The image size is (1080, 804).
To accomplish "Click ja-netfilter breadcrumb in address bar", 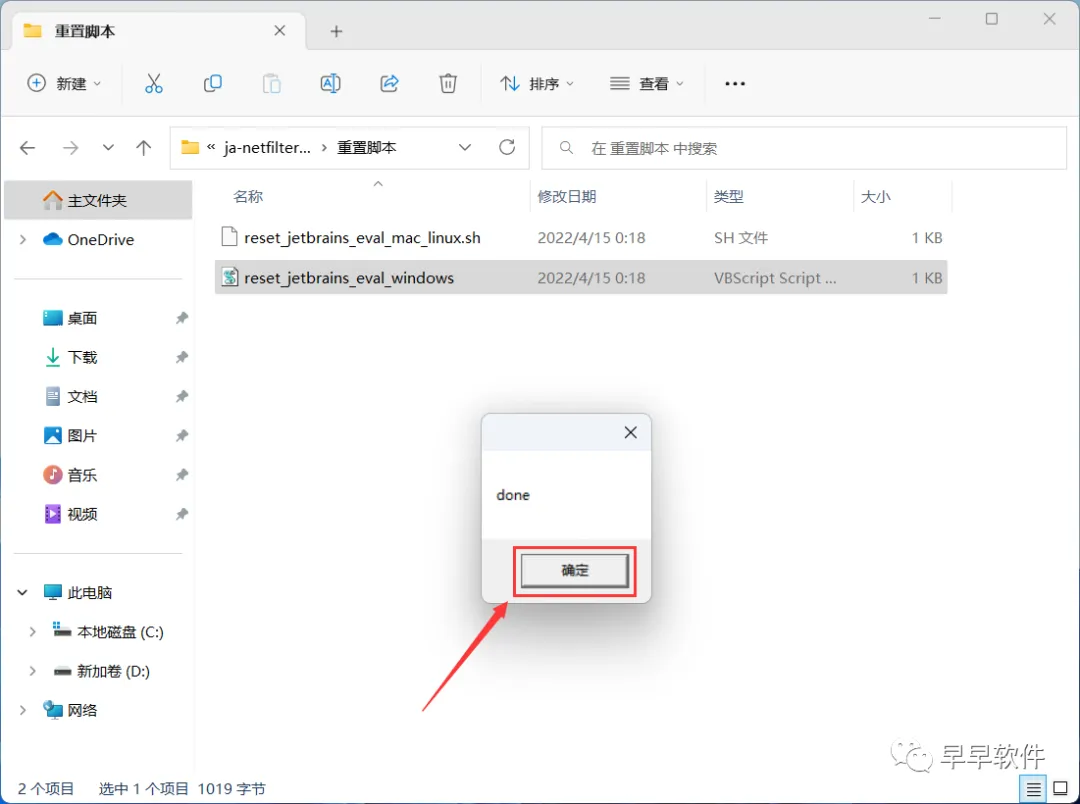I will coord(267,147).
